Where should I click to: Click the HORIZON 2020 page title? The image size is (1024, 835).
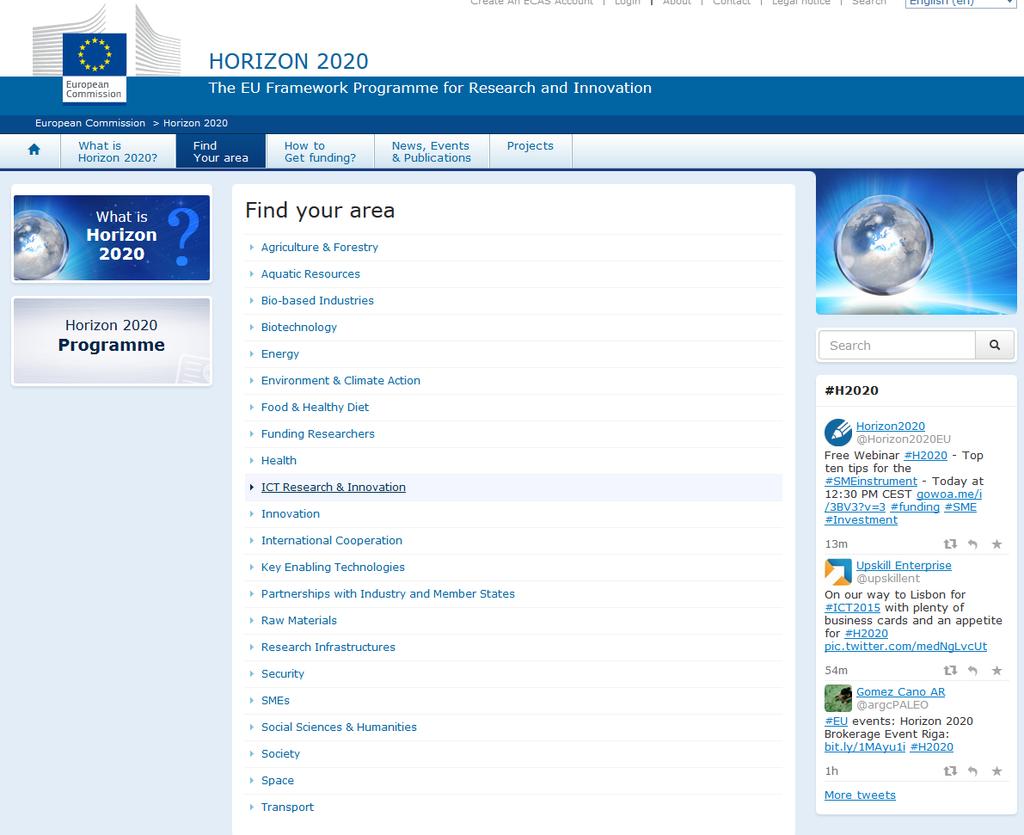point(289,61)
